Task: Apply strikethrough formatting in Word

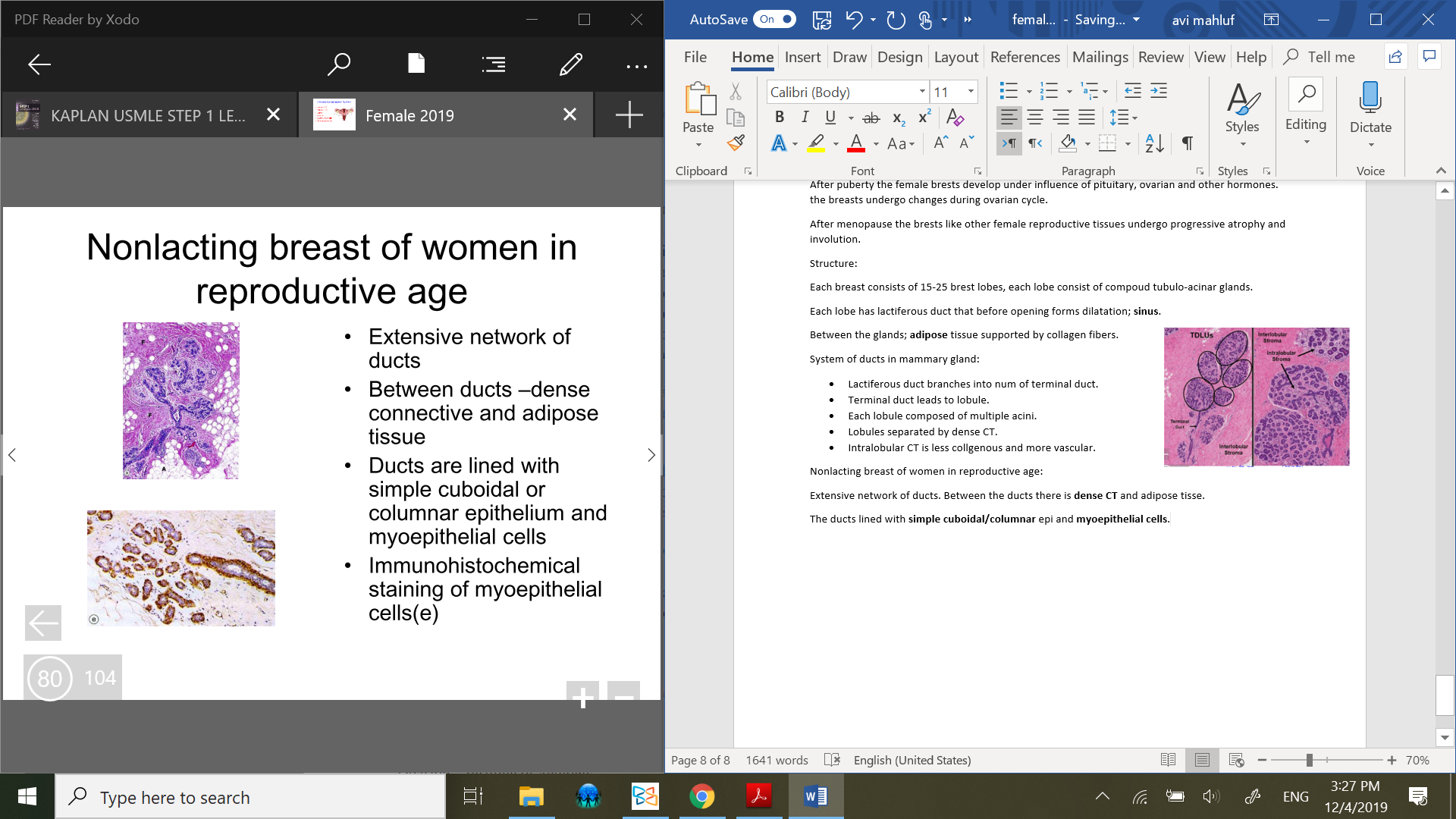Action: pos(871,118)
